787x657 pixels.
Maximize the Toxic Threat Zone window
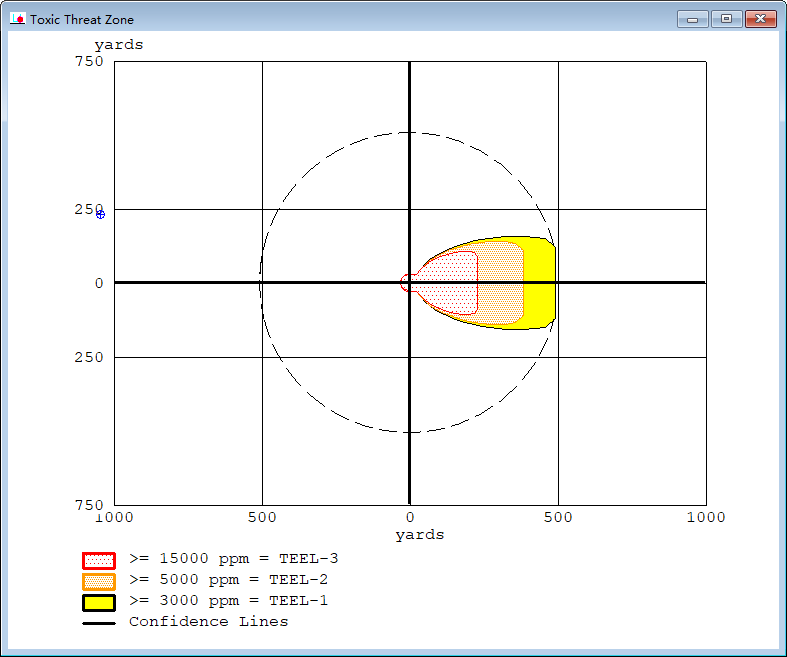click(726, 19)
